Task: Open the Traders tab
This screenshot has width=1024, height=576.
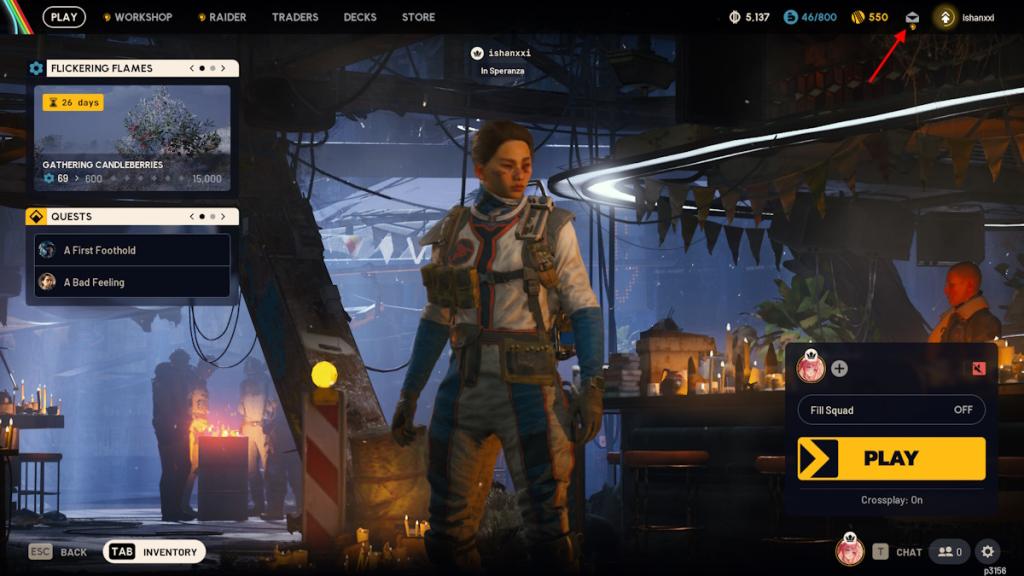Action: pos(295,17)
